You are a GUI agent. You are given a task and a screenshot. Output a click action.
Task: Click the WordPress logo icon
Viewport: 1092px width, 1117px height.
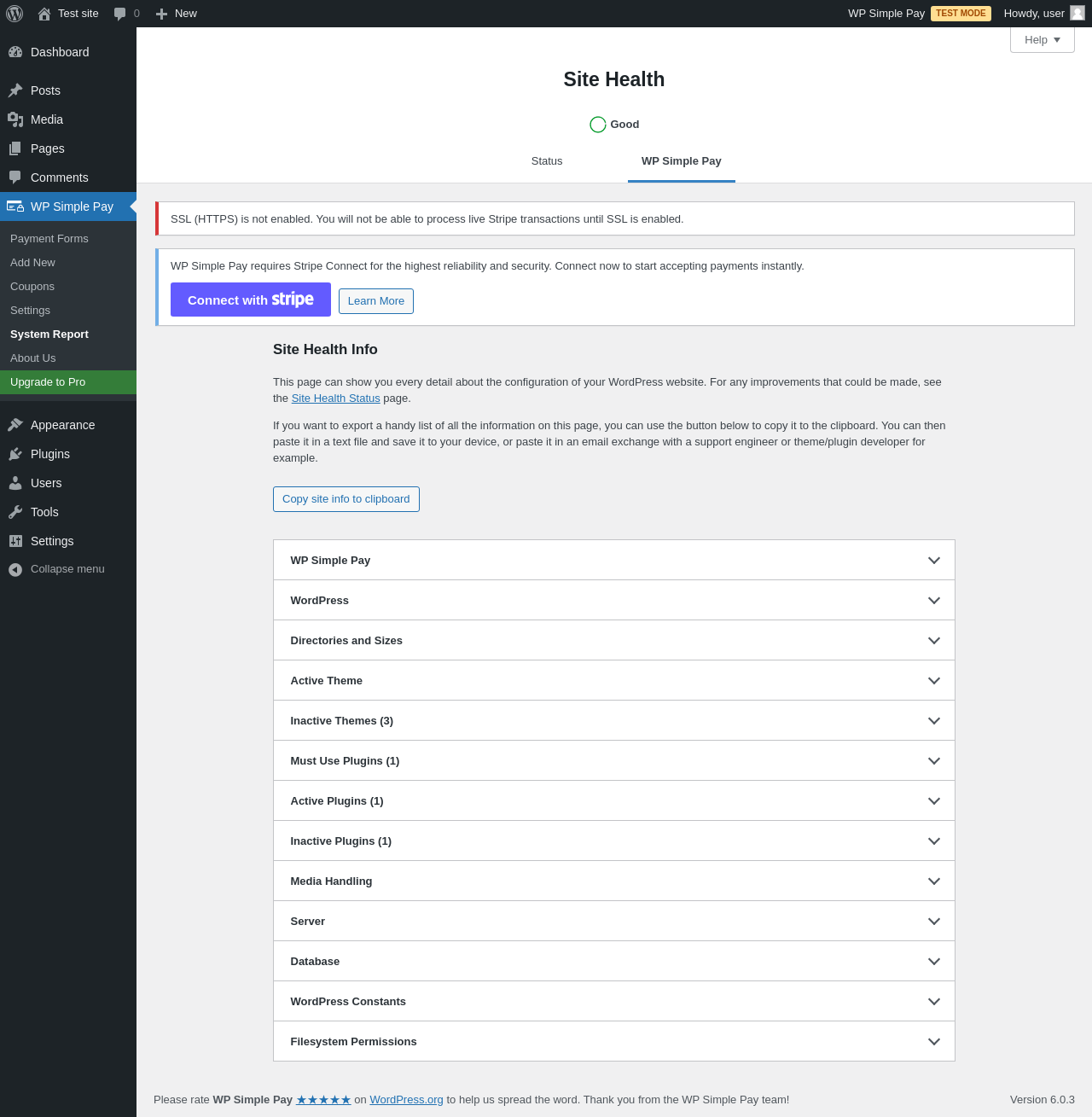click(15, 14)
